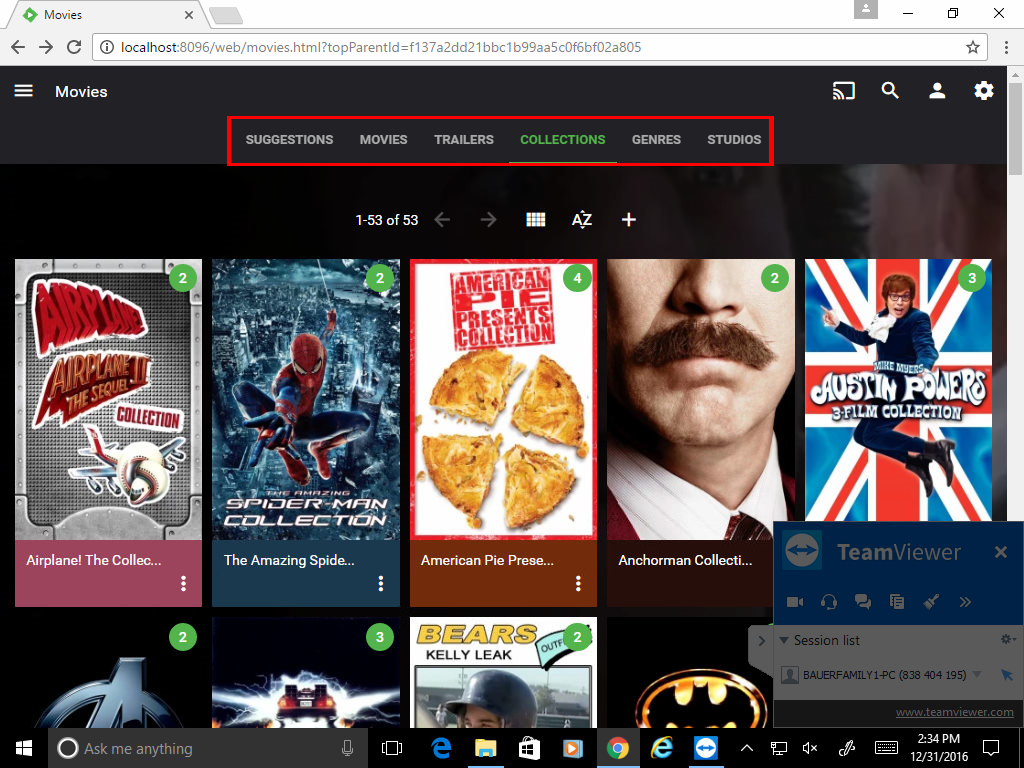Show hidden system tray icons
The height and width of the screenshot is (768, 1024).
coord(747,748)
